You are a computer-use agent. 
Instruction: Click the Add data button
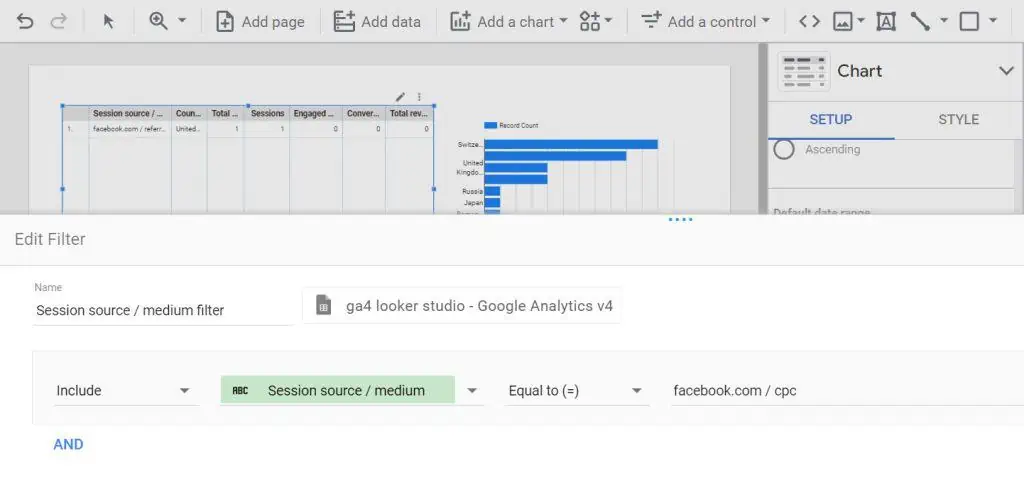pos(377,21)
